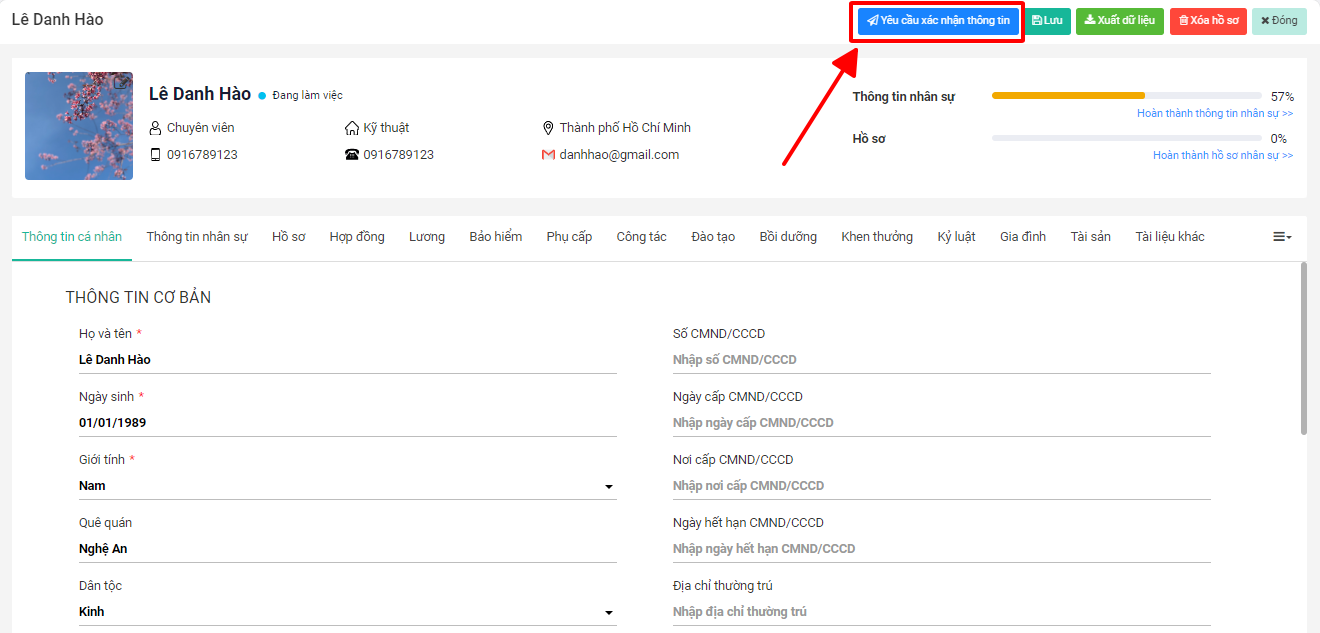The image size is (1320, 633).
Task: Switch to the Hợp đồng tab
Action: click(x=357, y=237)
